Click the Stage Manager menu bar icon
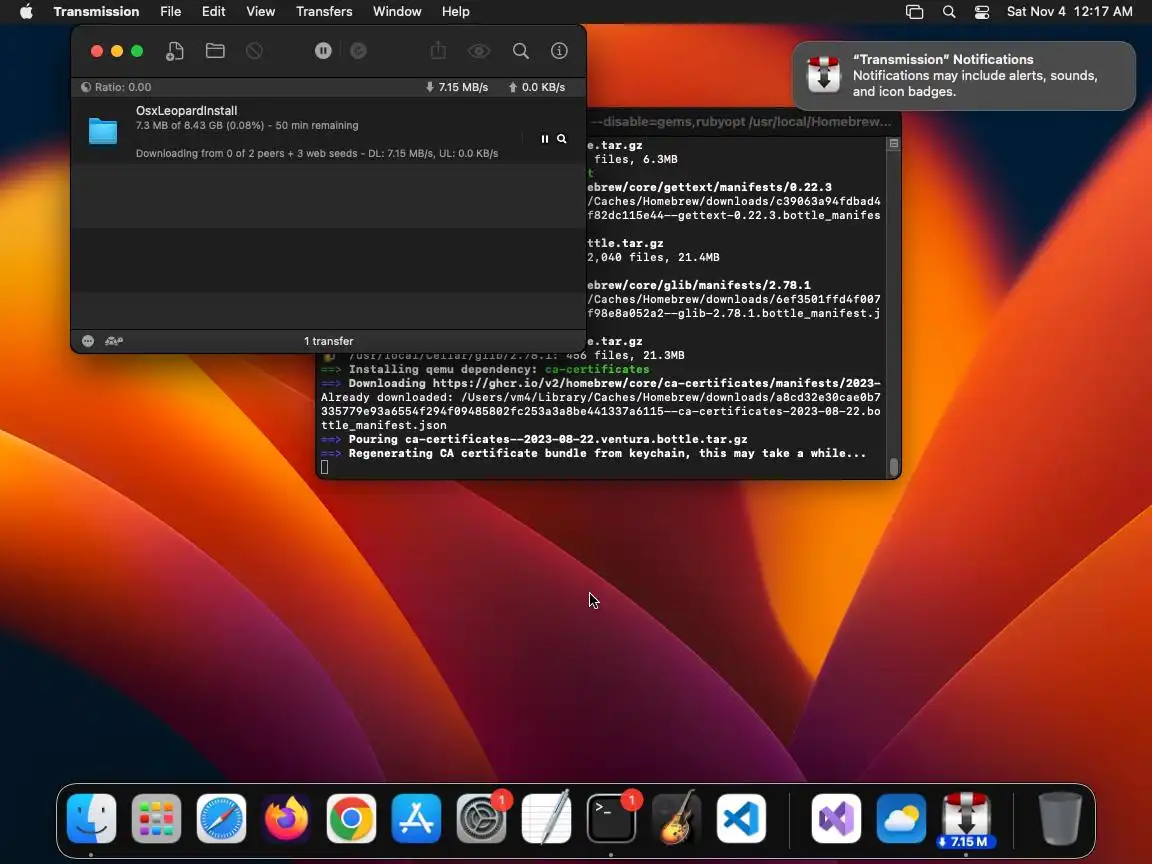Viewport: 1152px width, 864px height. 915,12
